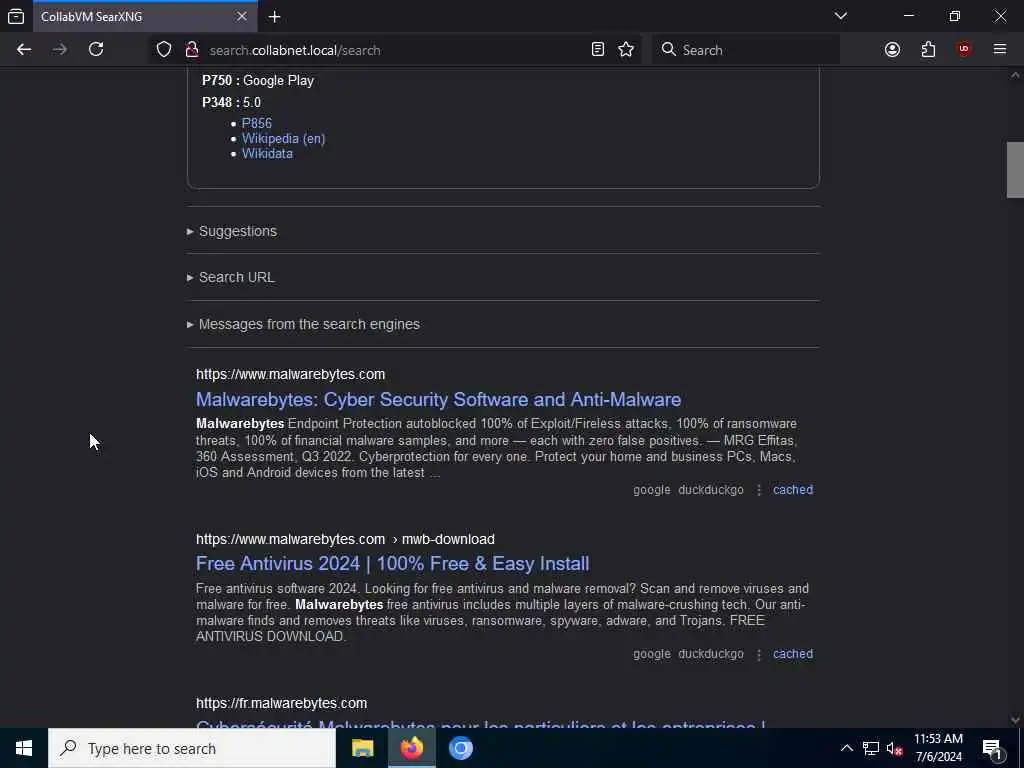1024x768 pixels.
Task: Open the muted volume tray icon
Action: click(x=894, y=748)
